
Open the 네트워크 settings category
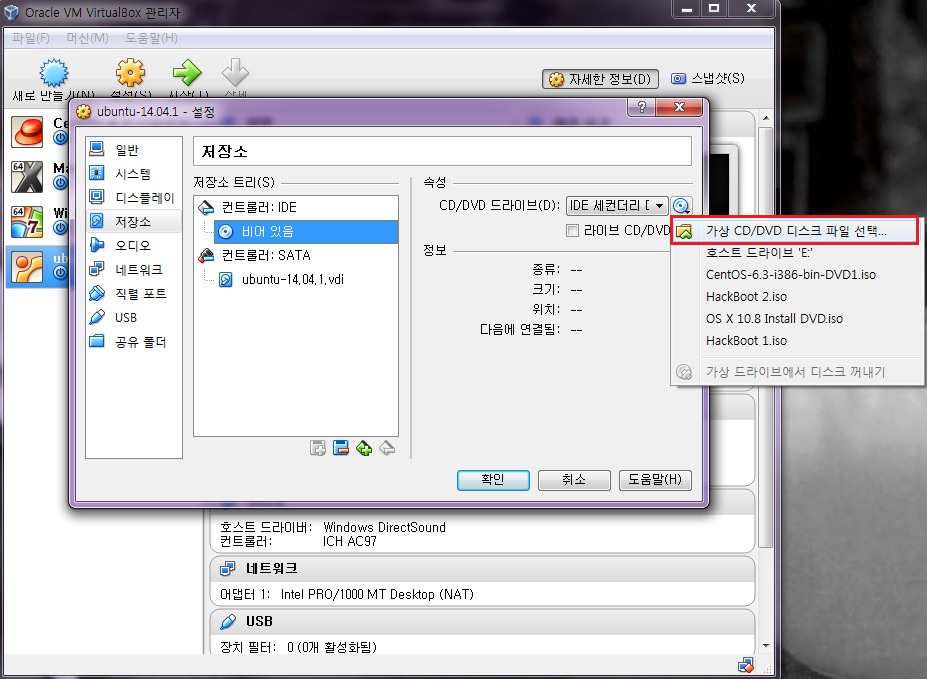coord(138,270)
